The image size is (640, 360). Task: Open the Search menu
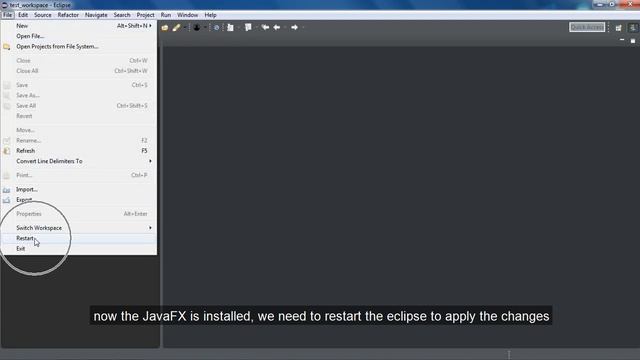tap(122, 15)
